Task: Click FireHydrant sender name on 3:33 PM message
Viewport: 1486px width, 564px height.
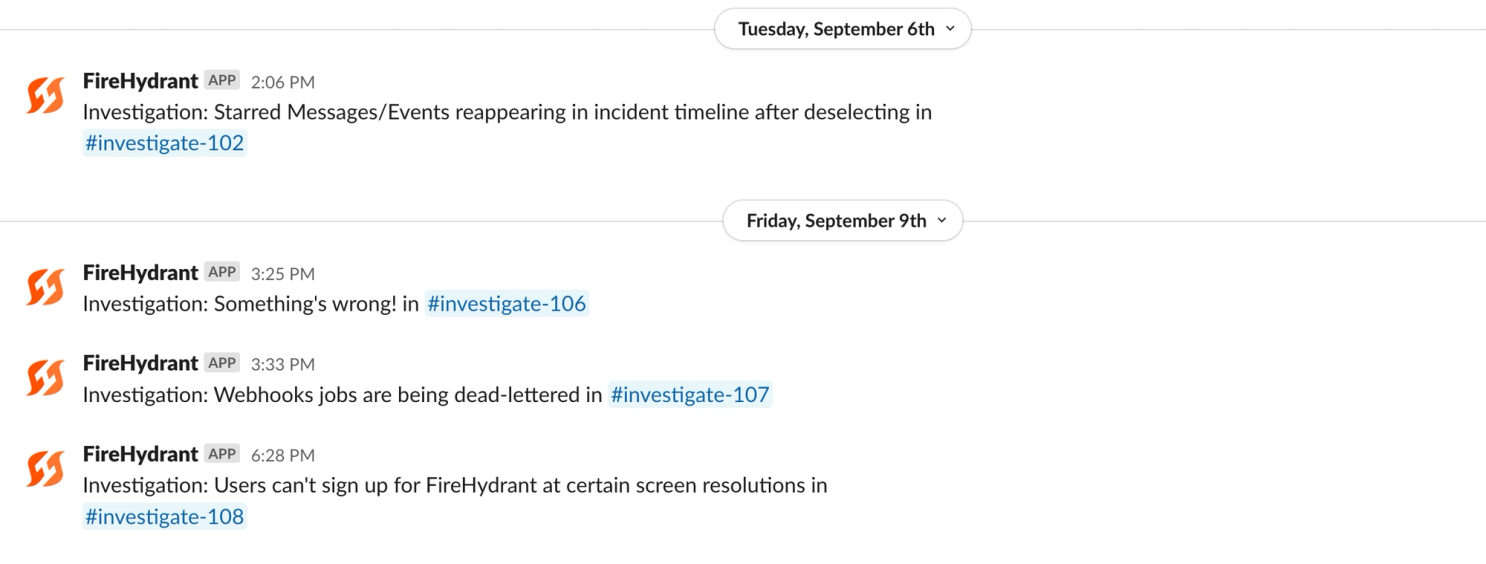Action: click(140, 363)
